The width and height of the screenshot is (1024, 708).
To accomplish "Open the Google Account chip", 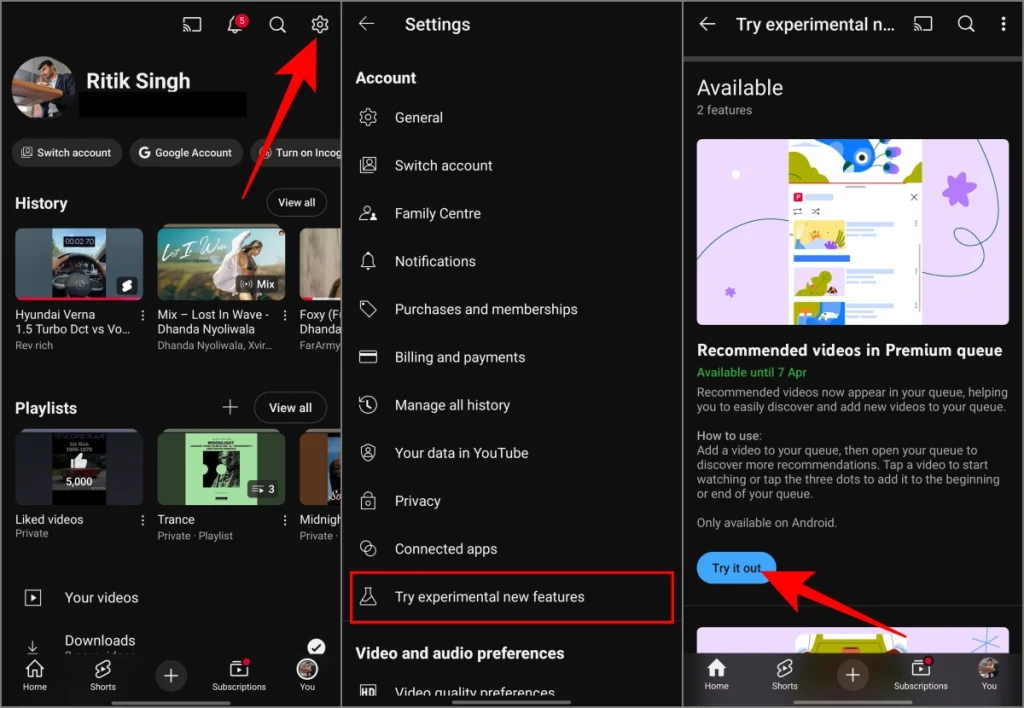I will 185,152.
